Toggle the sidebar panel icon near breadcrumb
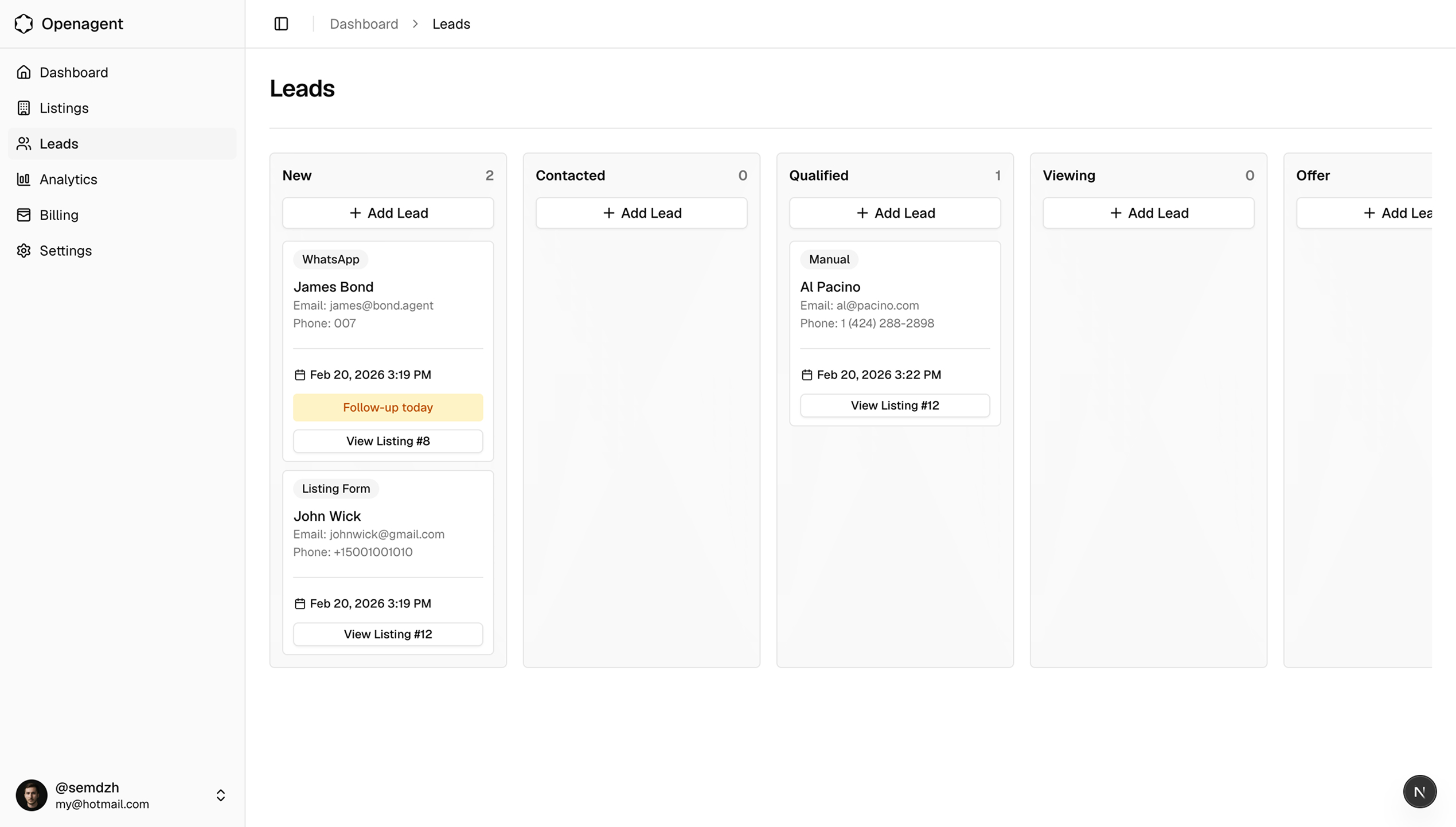The width and height of the screenshot is (1456, 827). (x=281, y=24)
